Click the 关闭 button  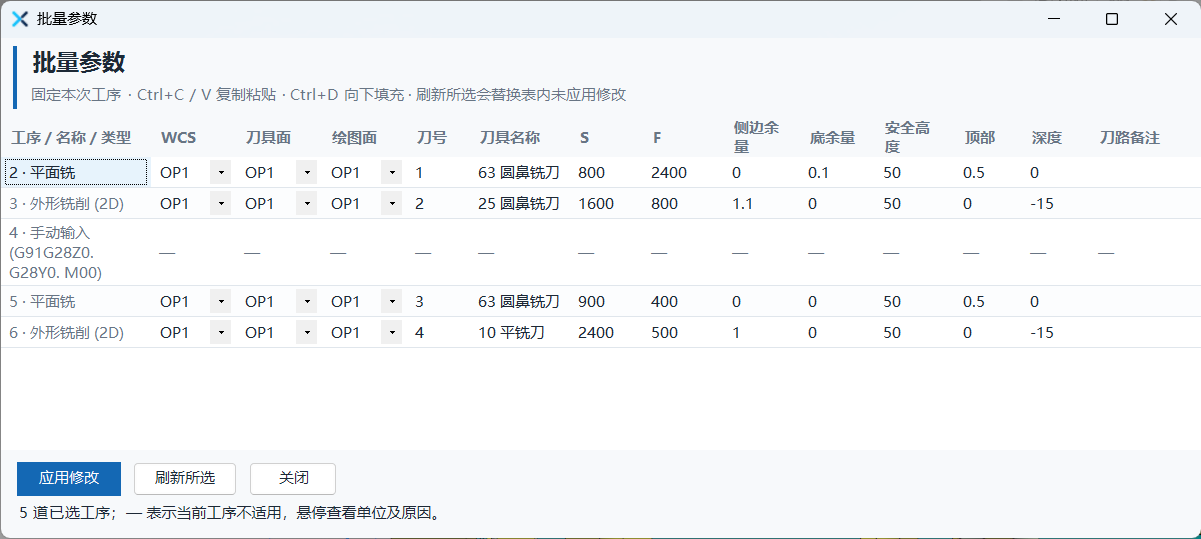click(293, 478)
